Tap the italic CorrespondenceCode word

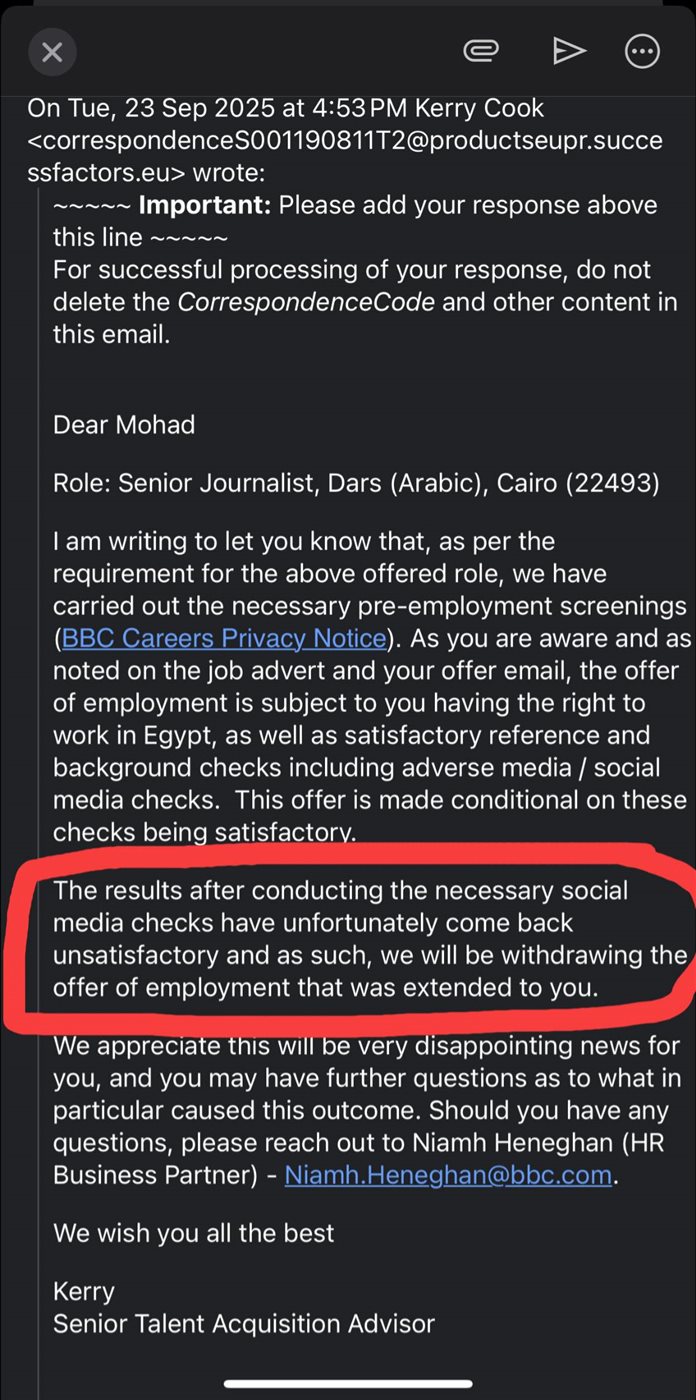click(306, 302)
